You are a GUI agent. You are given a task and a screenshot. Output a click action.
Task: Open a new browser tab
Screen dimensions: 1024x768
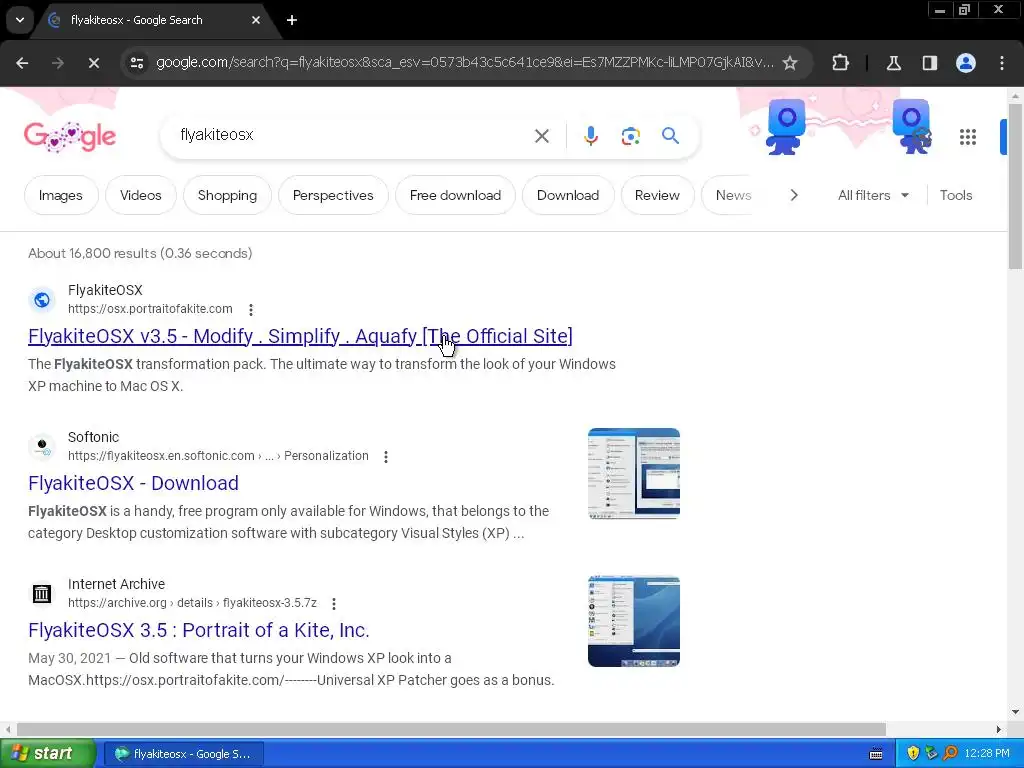pyautogui.click(x=292, y=20)
